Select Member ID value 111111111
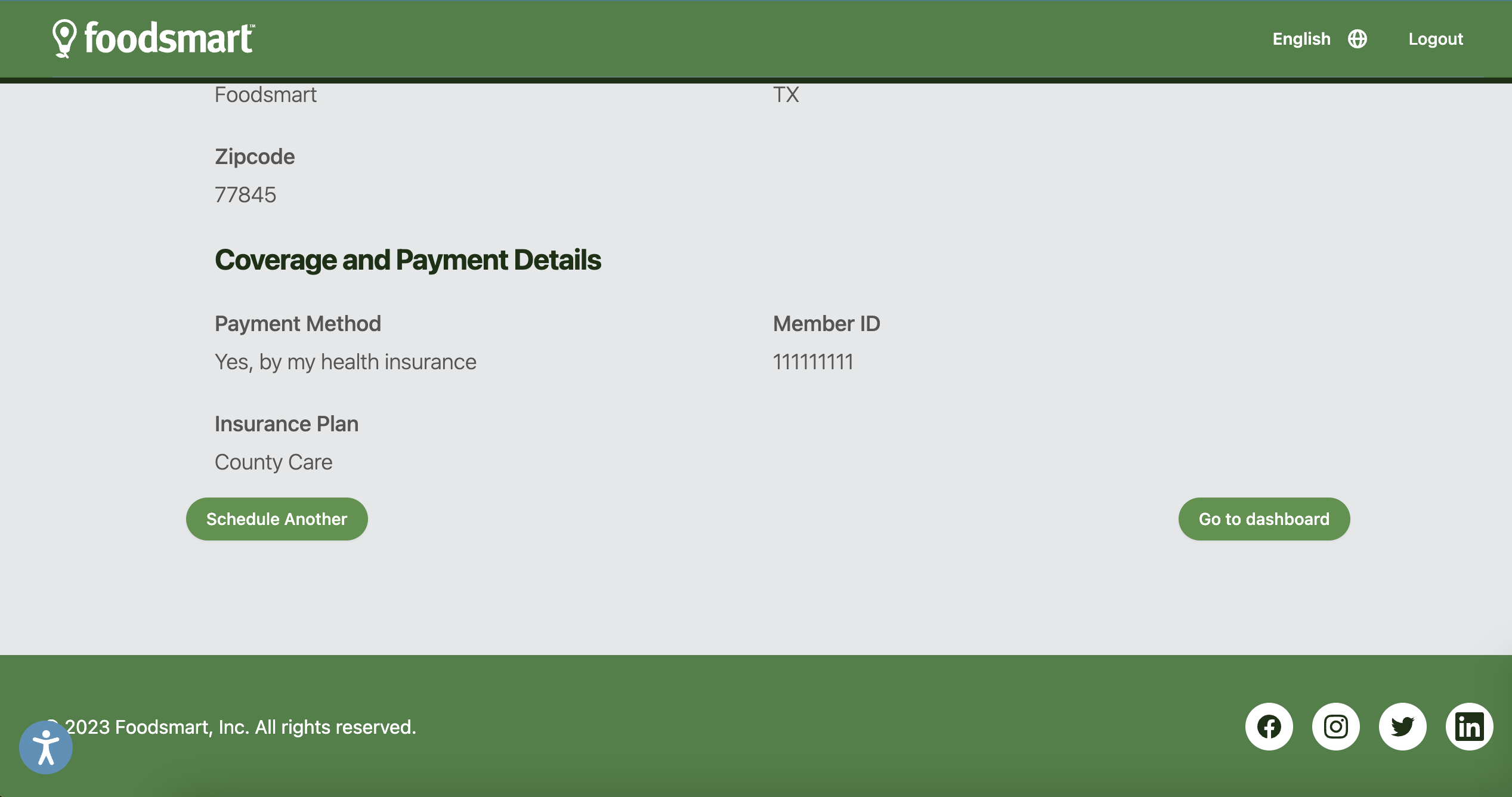1512x797 pixels. (813, 362)
